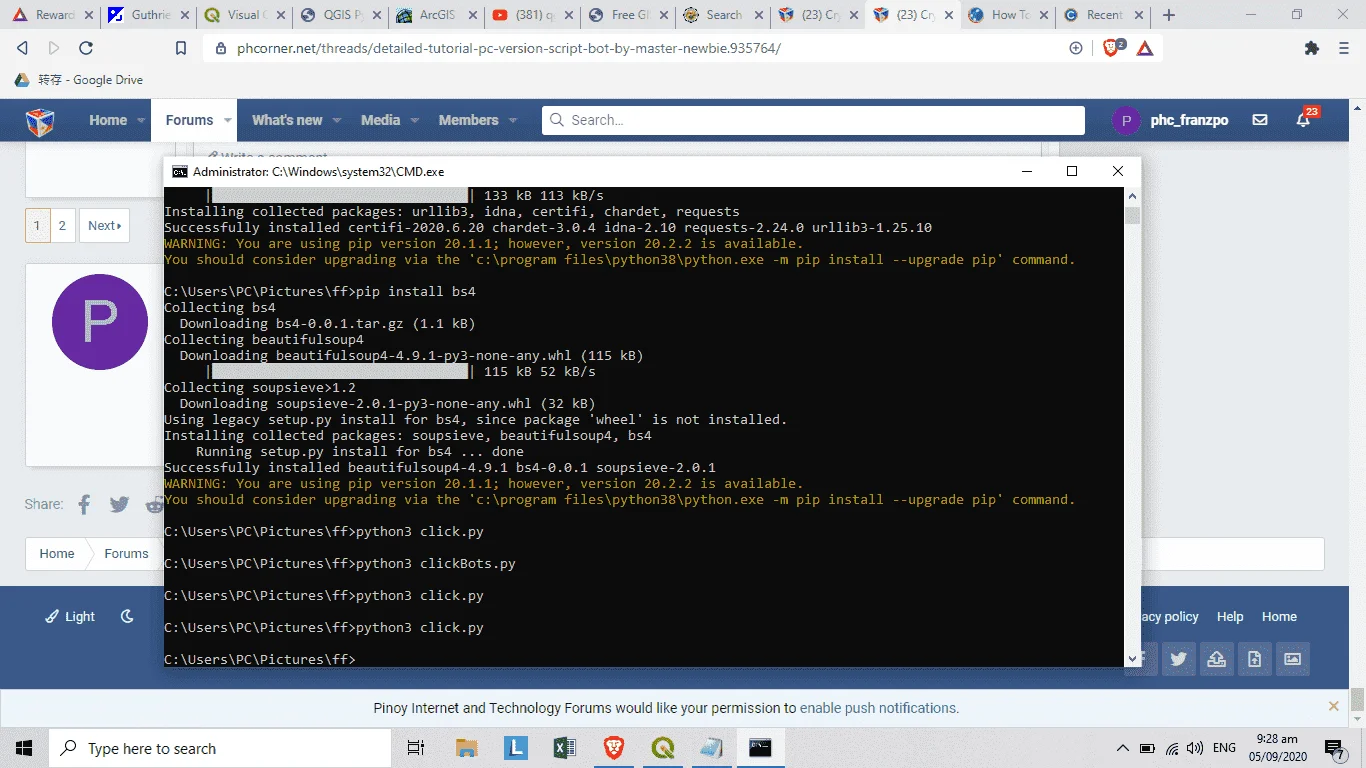1366x768 pixels.
Task: Expand the Forums nav dropdown arrow
Action: 228,120
